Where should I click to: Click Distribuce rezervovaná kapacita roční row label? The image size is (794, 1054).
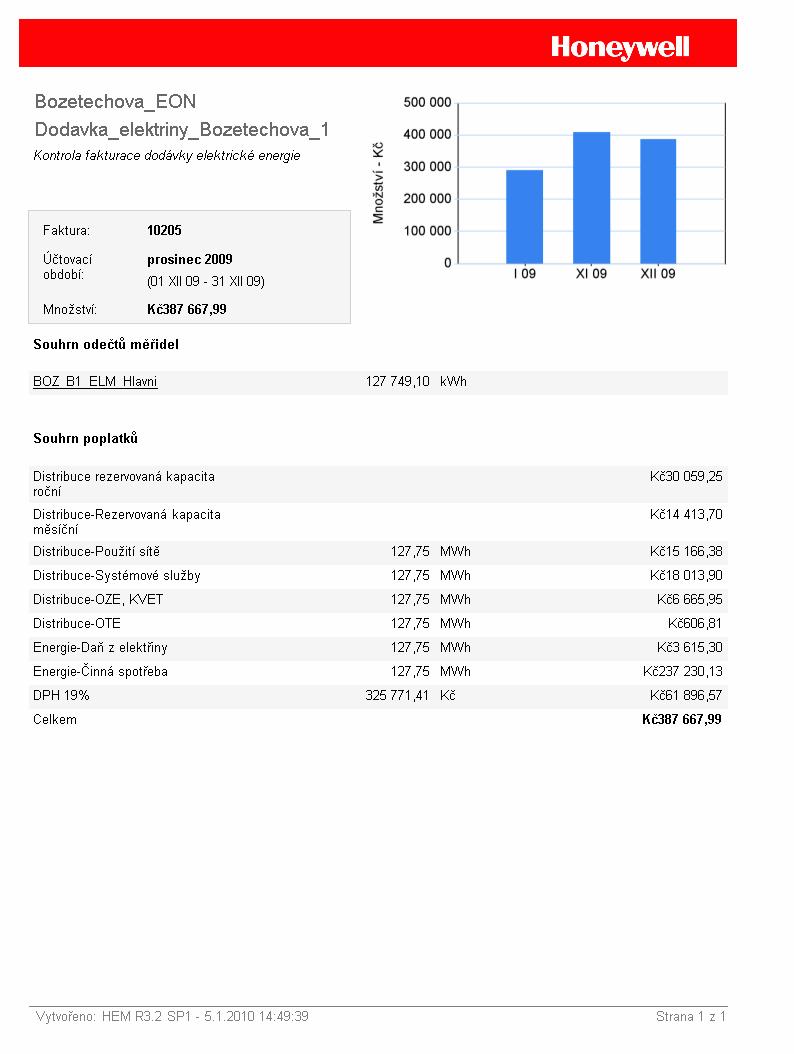coord(124,484)
